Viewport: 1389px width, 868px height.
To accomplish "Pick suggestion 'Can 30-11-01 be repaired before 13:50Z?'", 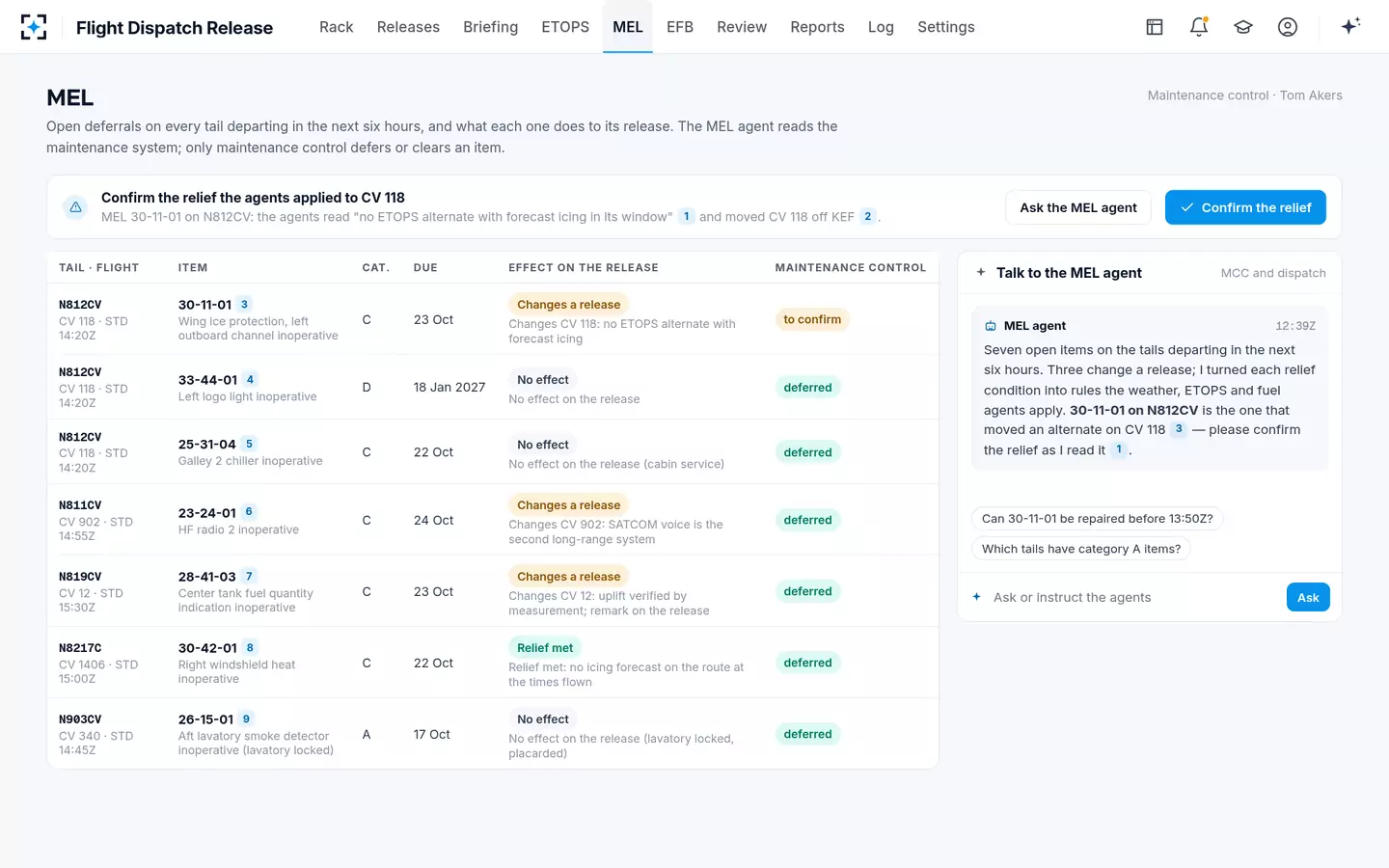I will click(1098, 518).
